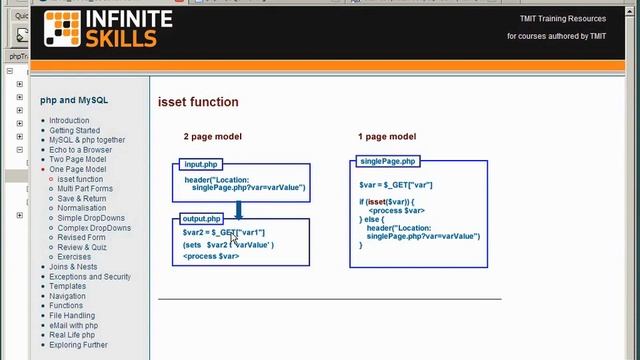Screen dimensions: 640x360
Task: Open the Exploring Further link
Action: click(x=78, y=345)
